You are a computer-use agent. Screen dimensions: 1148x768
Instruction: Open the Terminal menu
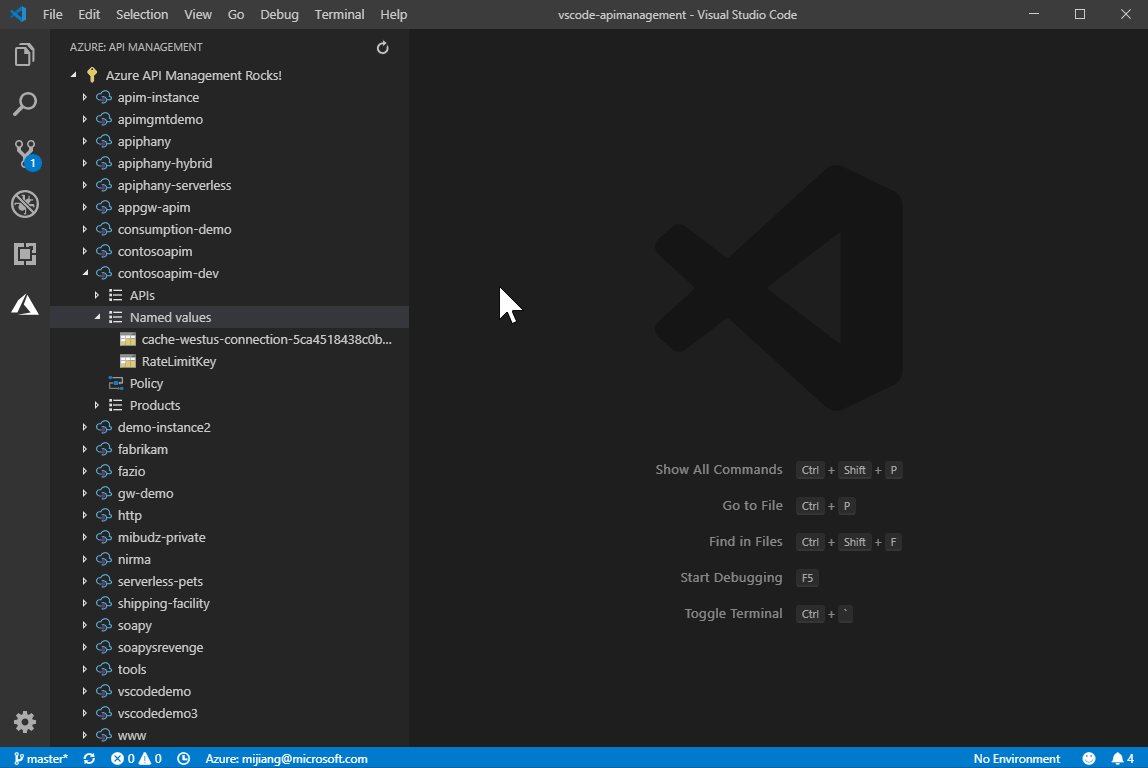(340, 14)
